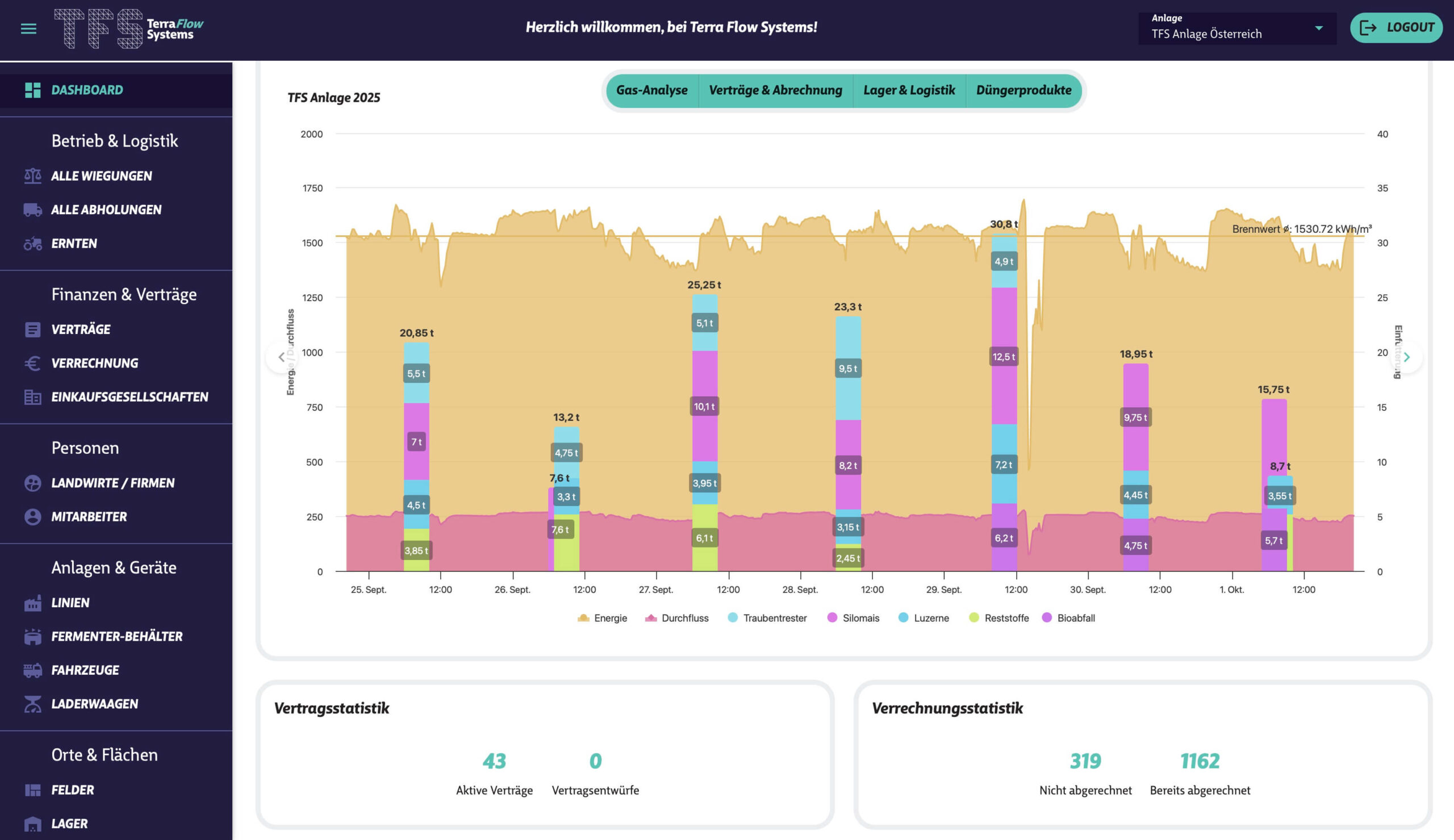Open the hamburger menu icon

[x=28, y=28]
